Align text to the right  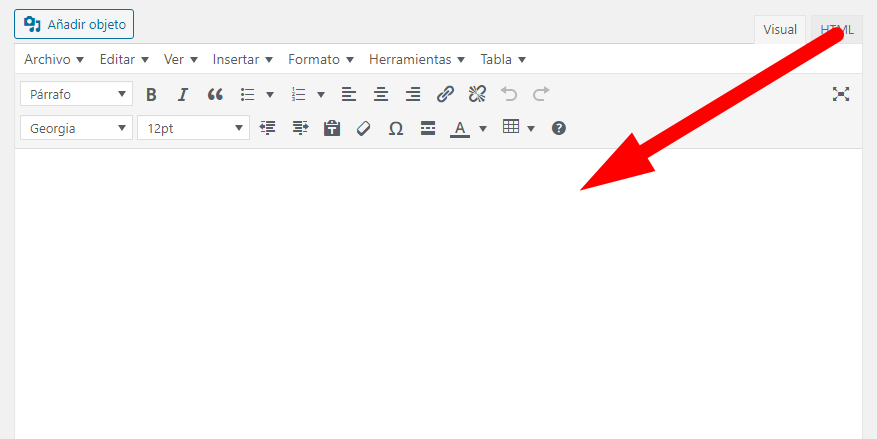(413, 95)
